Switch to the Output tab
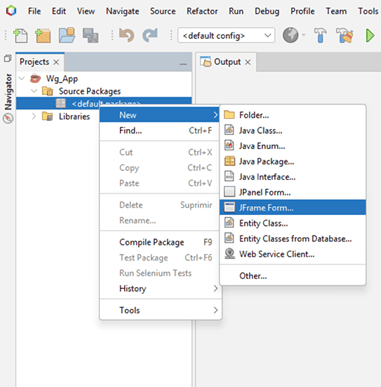 (227, 62)
